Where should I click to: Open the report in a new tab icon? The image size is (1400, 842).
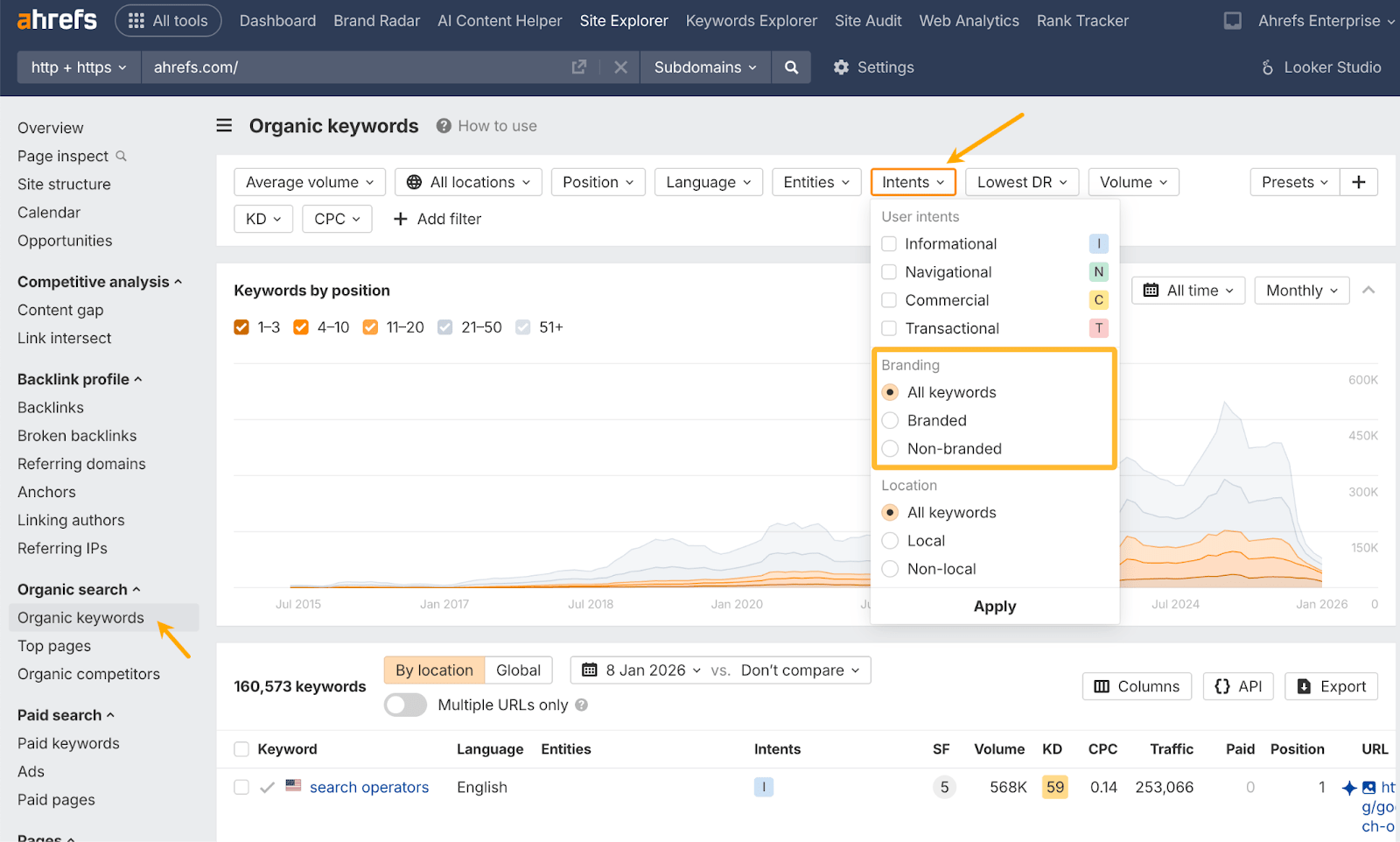[578, 67]
